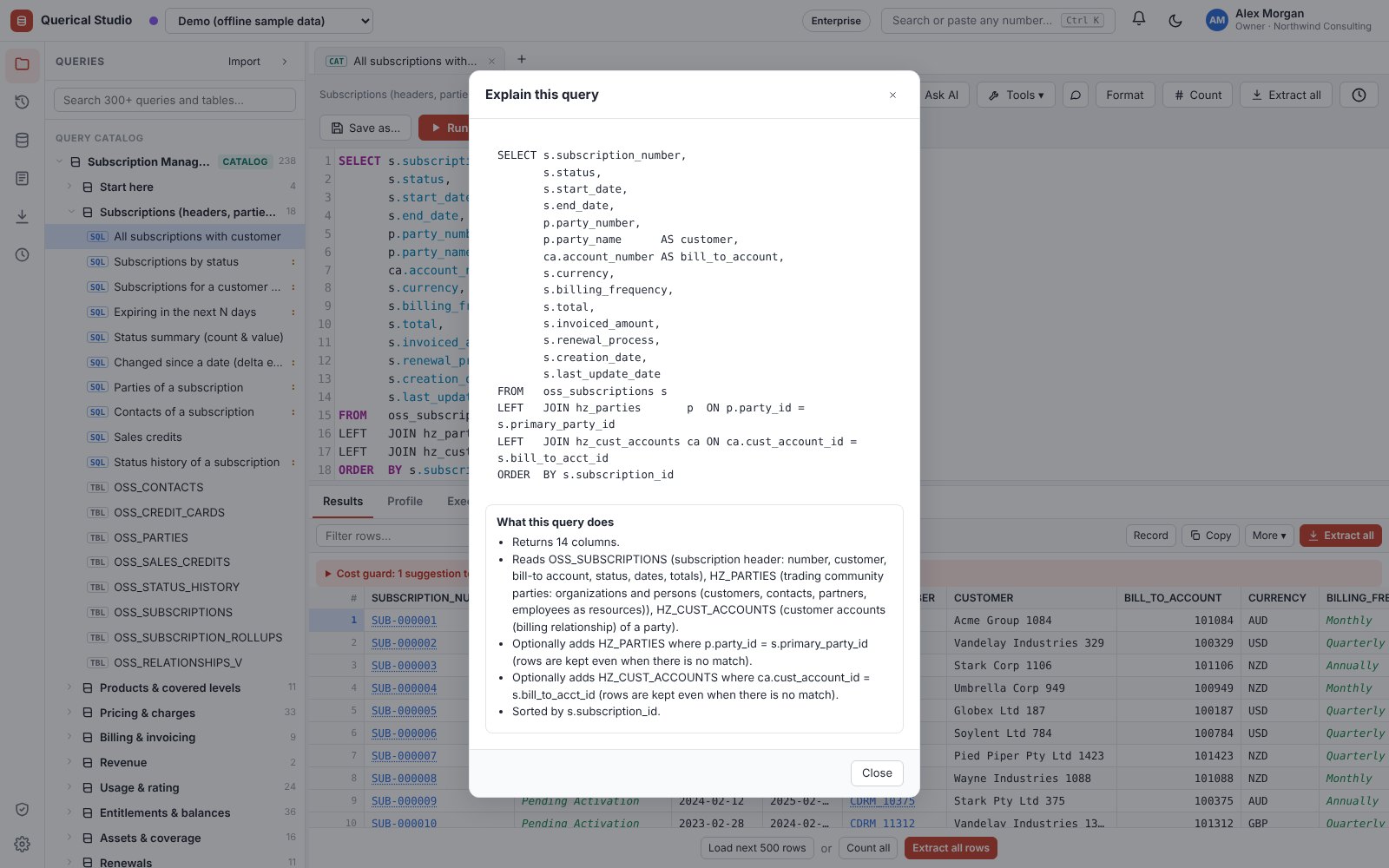This screenshot has width=1389, height=868.
Task: Expand the Pricing & charges folder
Action: (x=69, y=713)
